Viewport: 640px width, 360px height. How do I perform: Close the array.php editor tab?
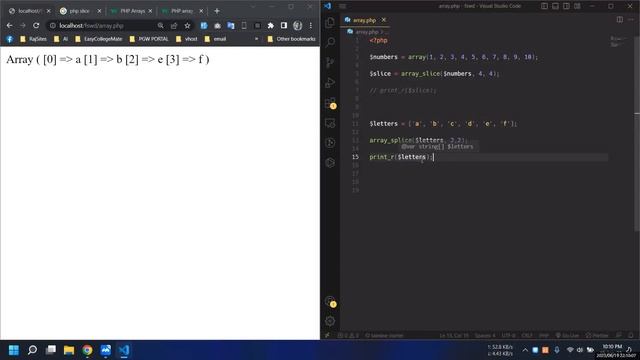click(x=384, y=20)
